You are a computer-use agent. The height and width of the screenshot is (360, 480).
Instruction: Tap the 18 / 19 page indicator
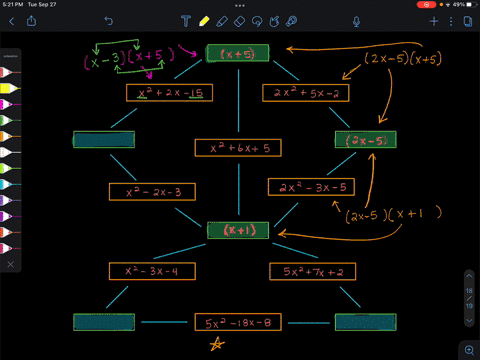coord(469,298)
